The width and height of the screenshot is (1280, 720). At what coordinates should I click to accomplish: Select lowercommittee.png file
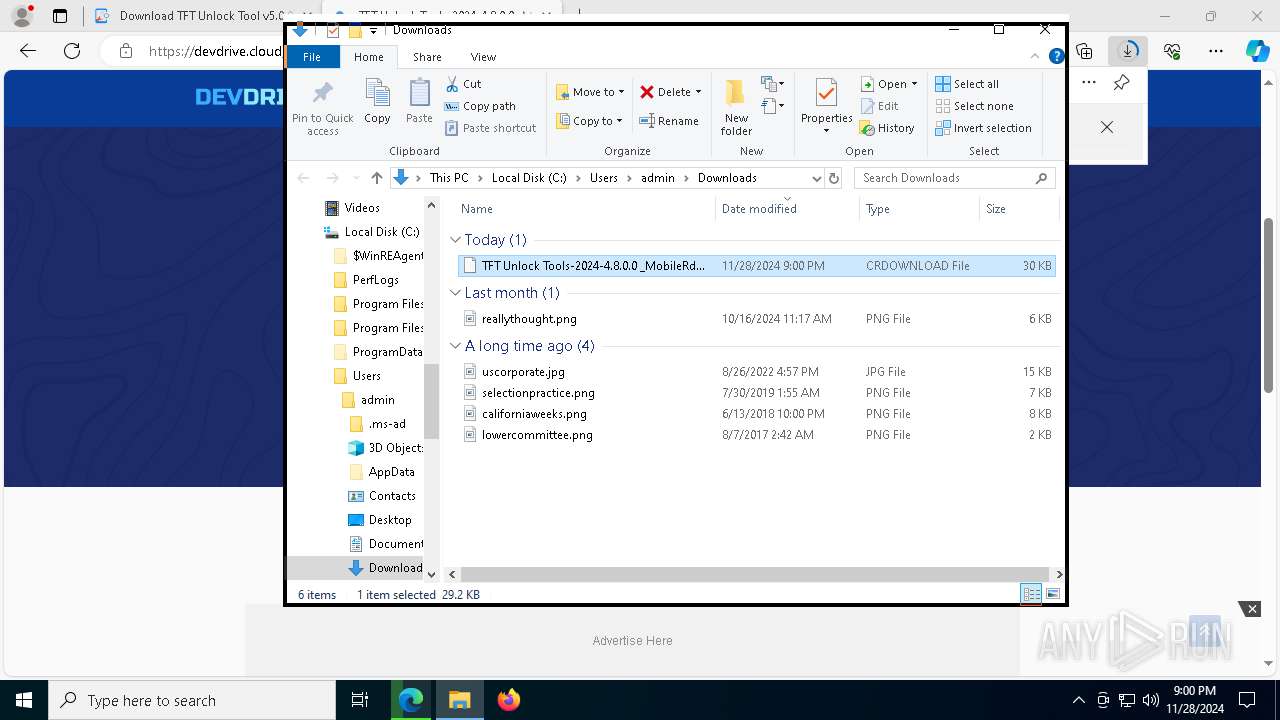pos(756,435)
